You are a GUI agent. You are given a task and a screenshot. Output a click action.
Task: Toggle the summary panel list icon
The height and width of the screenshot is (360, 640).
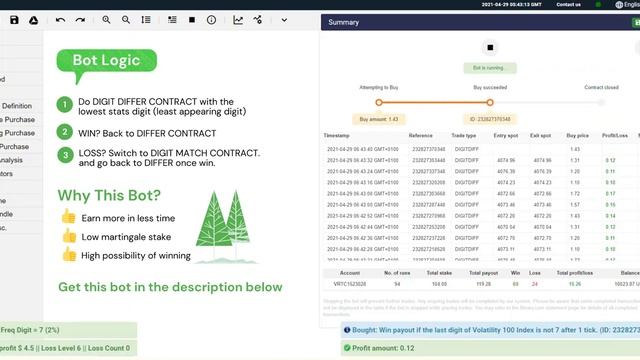pos(172,20)
